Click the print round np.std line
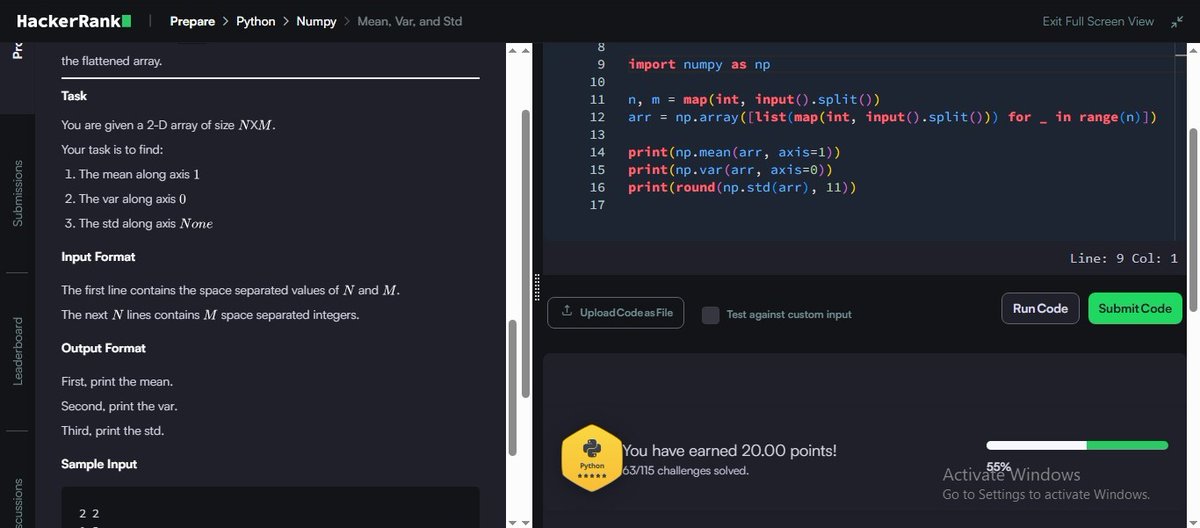This screenshot has height=528, width=1200. (744, 187)
